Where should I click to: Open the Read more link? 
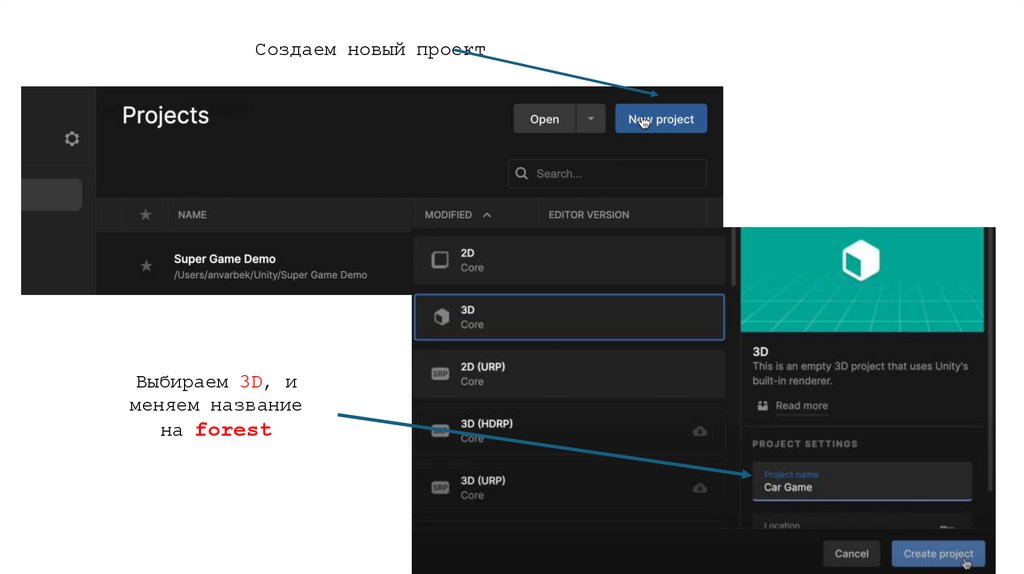(801, 406)
